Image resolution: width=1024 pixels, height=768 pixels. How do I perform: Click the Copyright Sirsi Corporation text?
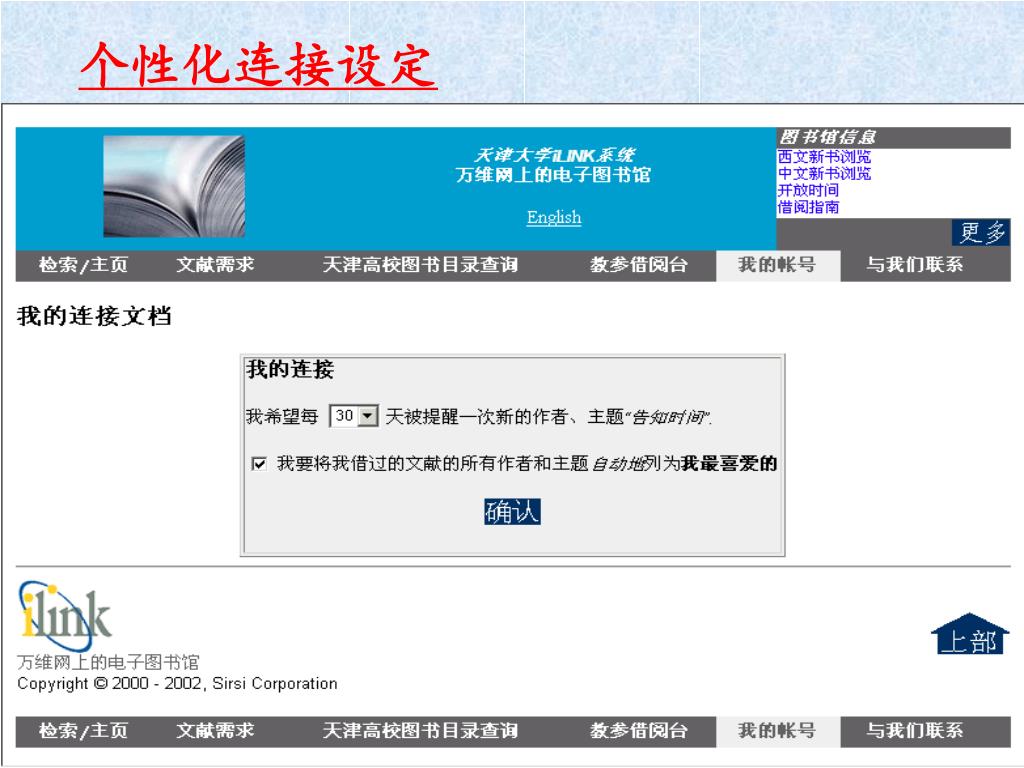[177, 684]
